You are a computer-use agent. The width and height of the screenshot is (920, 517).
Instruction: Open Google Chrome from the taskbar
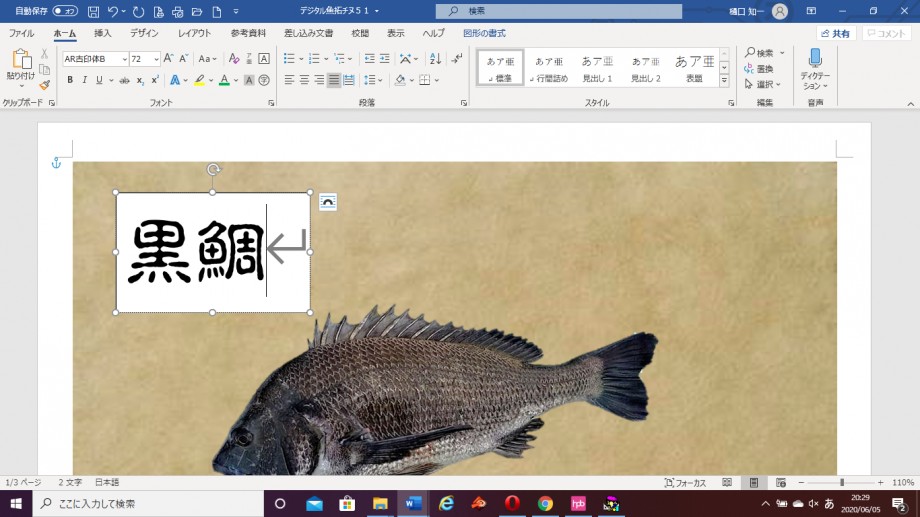point(545,504)
